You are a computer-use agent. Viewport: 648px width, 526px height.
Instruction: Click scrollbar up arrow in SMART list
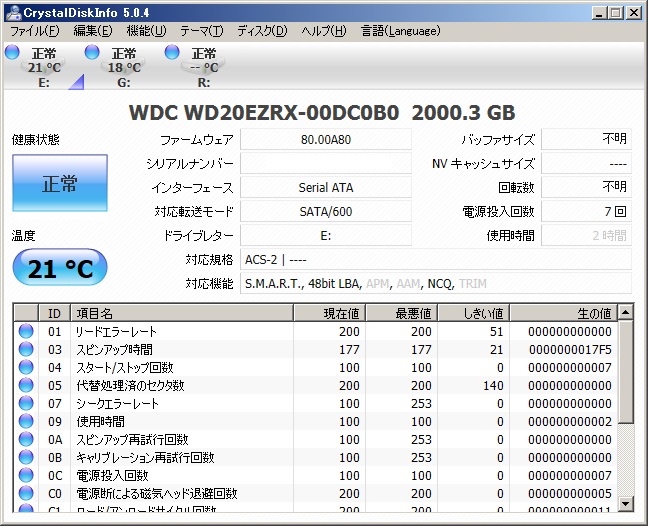point(626,313)
